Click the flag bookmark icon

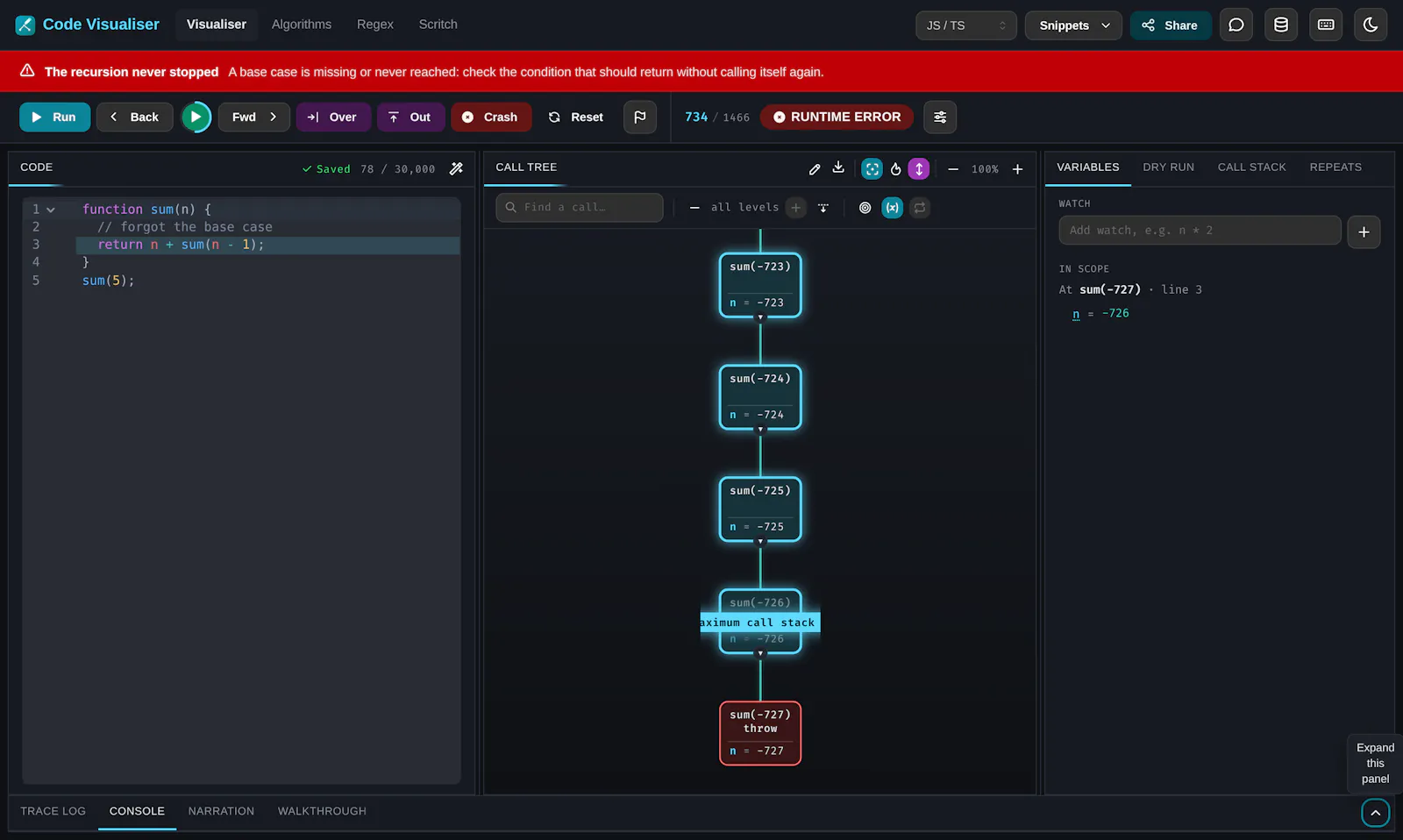pyautogui.click(x=640, y=117)
